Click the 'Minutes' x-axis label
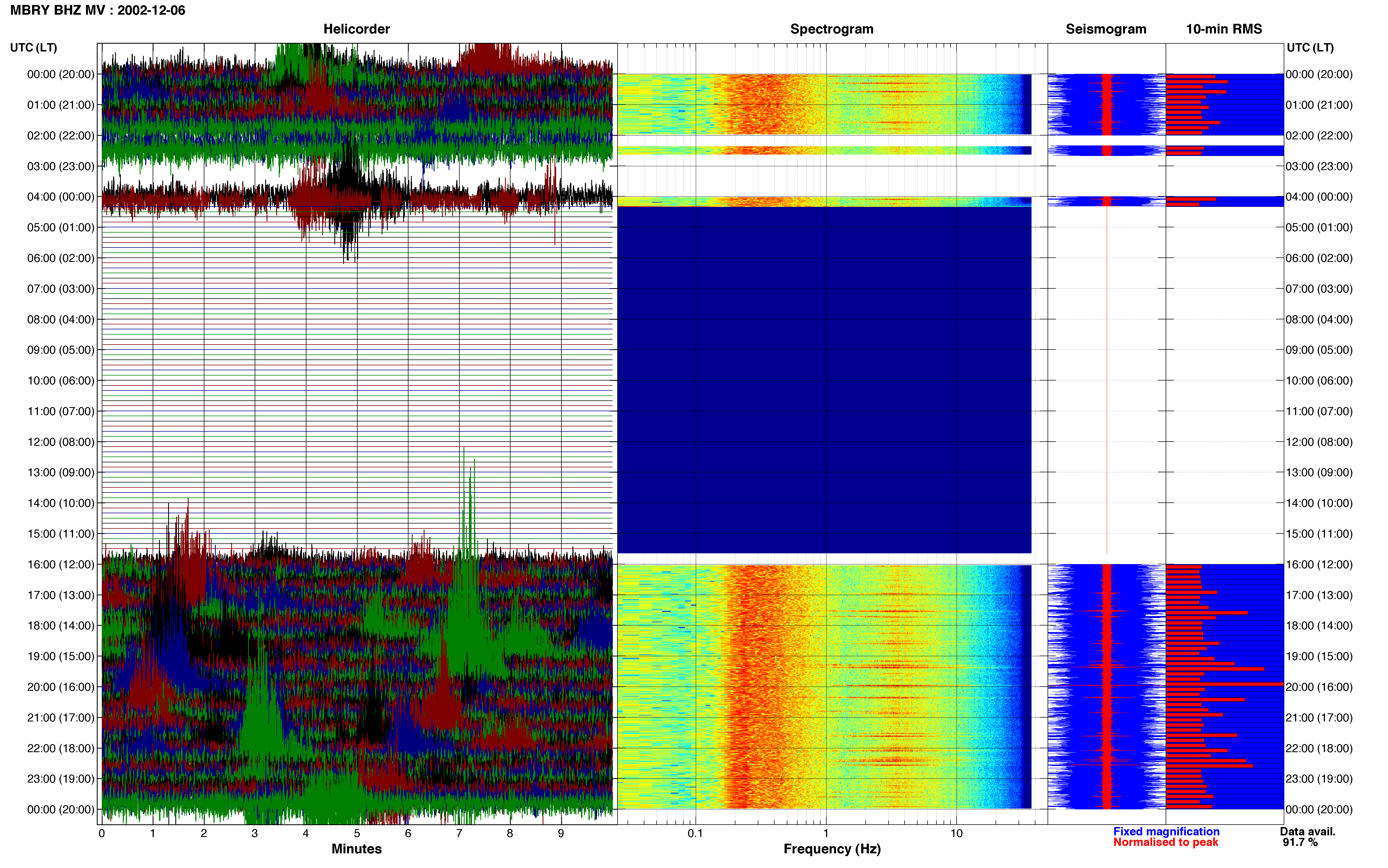 [x=356, y=848]
